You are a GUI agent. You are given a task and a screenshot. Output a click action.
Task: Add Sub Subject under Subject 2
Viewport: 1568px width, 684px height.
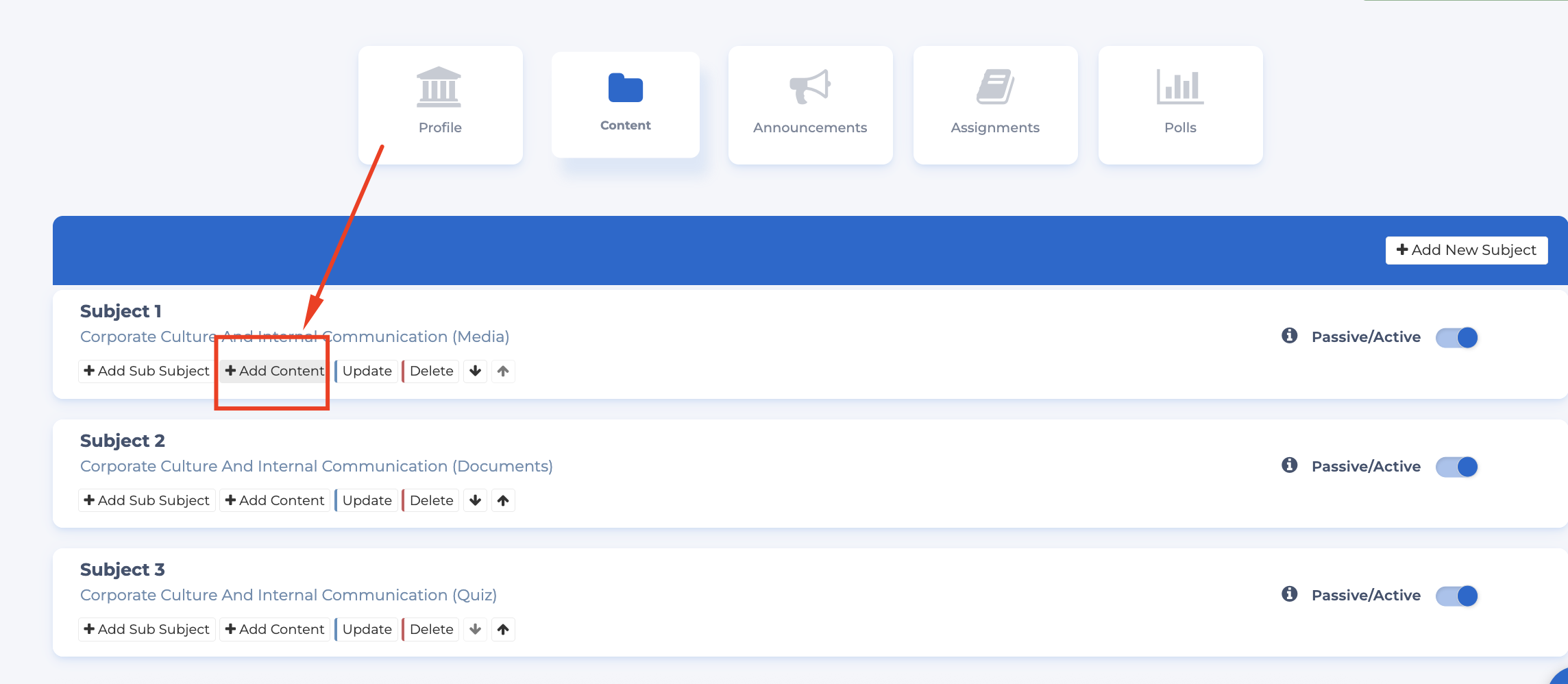[x=147, y=500]
